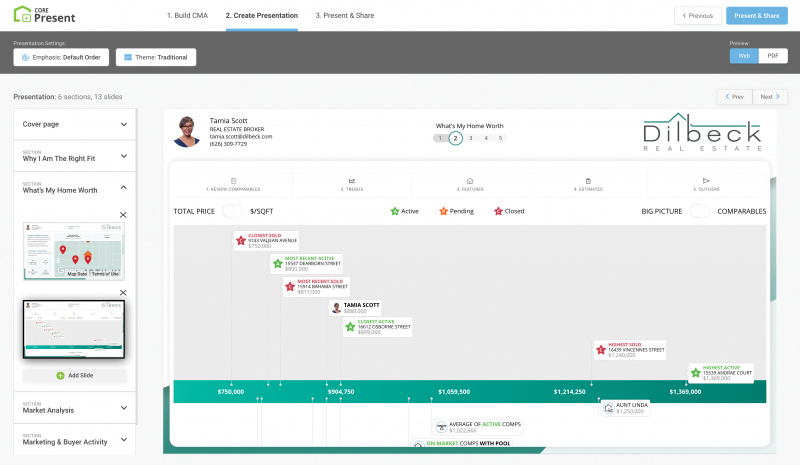Click the Theme layout icon
Screen dimensions: 800x465
(x=128, y=57)
